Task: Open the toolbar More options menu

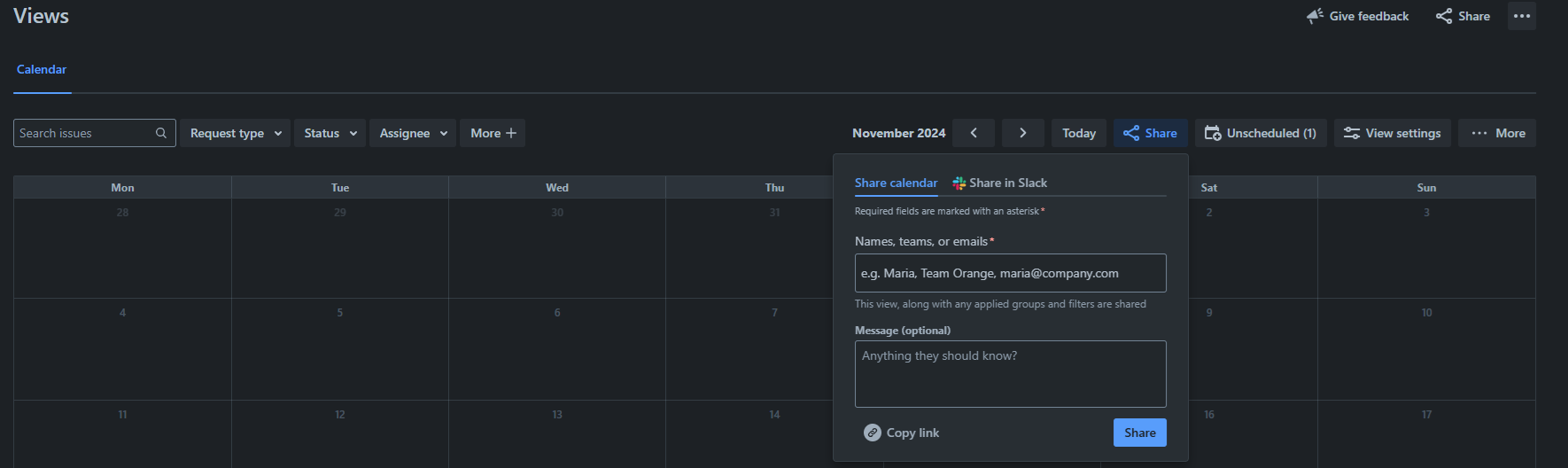Action: coord(1497,133)
